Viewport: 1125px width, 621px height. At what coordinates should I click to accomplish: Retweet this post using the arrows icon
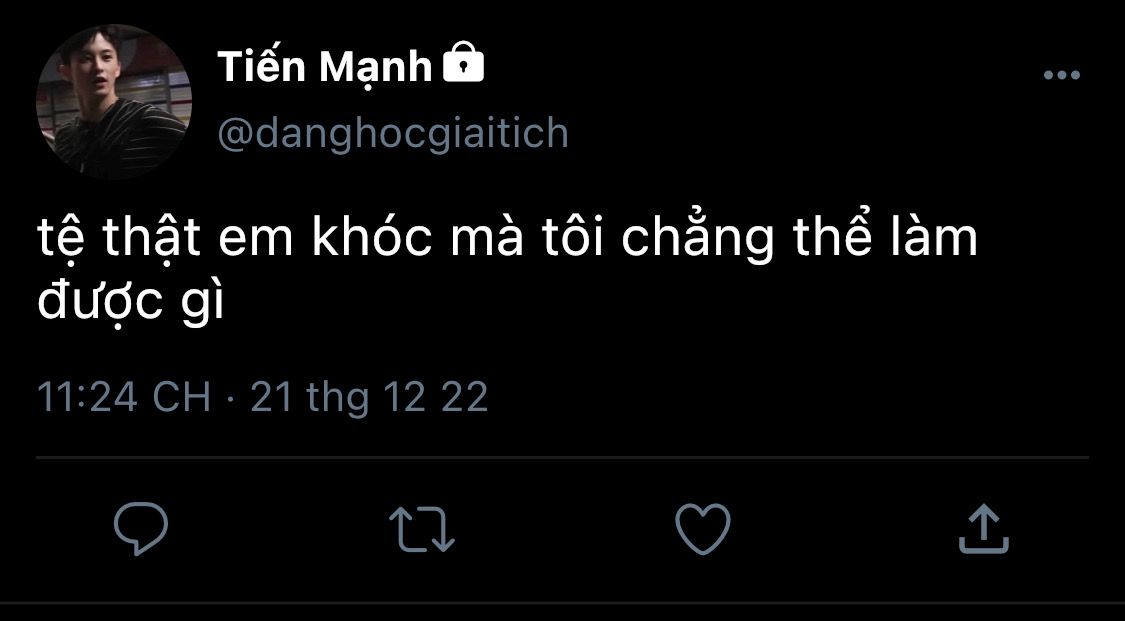click(x=422, y=528)
